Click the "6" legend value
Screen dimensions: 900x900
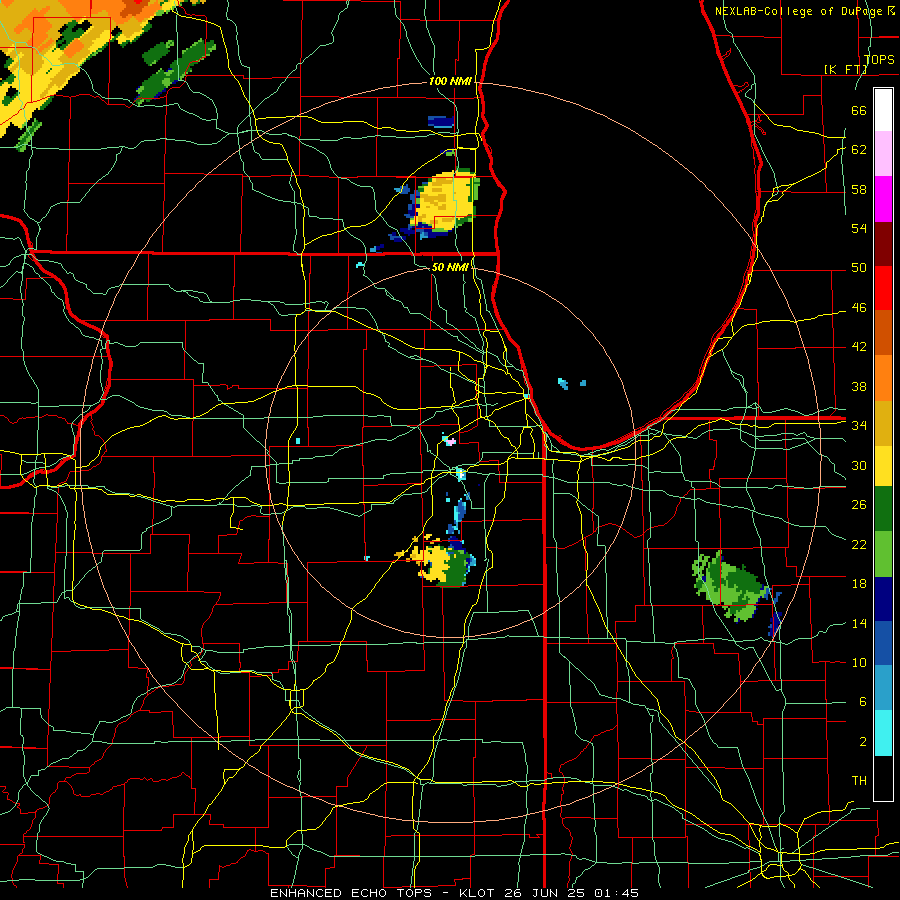coord(862,702)
